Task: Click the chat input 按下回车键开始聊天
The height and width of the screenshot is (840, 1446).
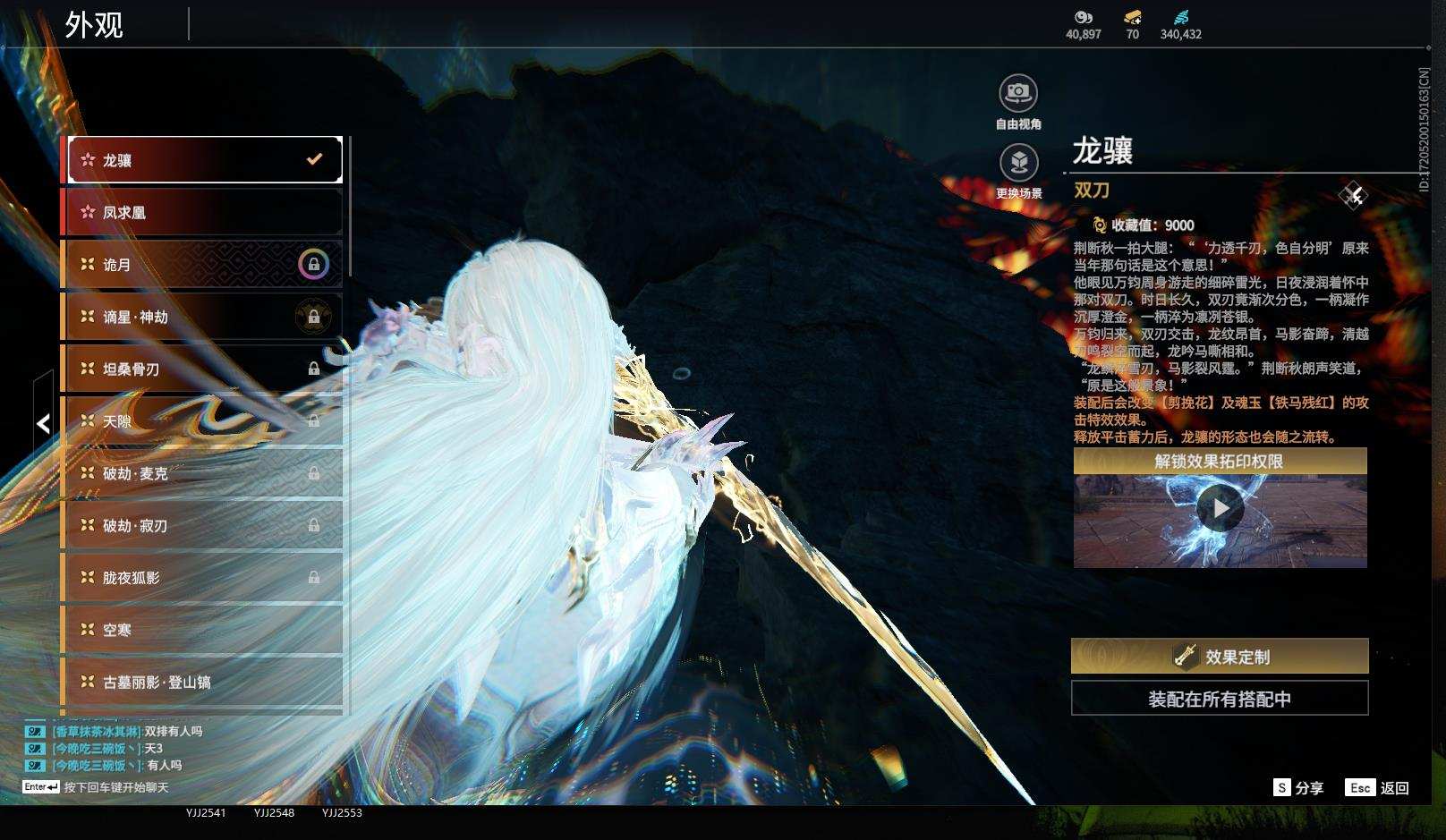Action: [x=116, y=787]
